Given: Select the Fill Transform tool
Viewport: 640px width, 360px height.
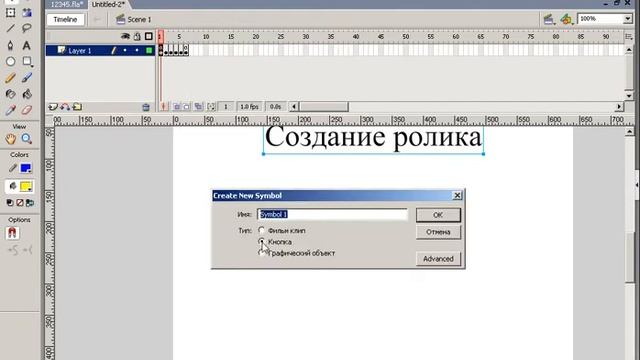Looking at the screenshot, I should [x=27, y=12].
